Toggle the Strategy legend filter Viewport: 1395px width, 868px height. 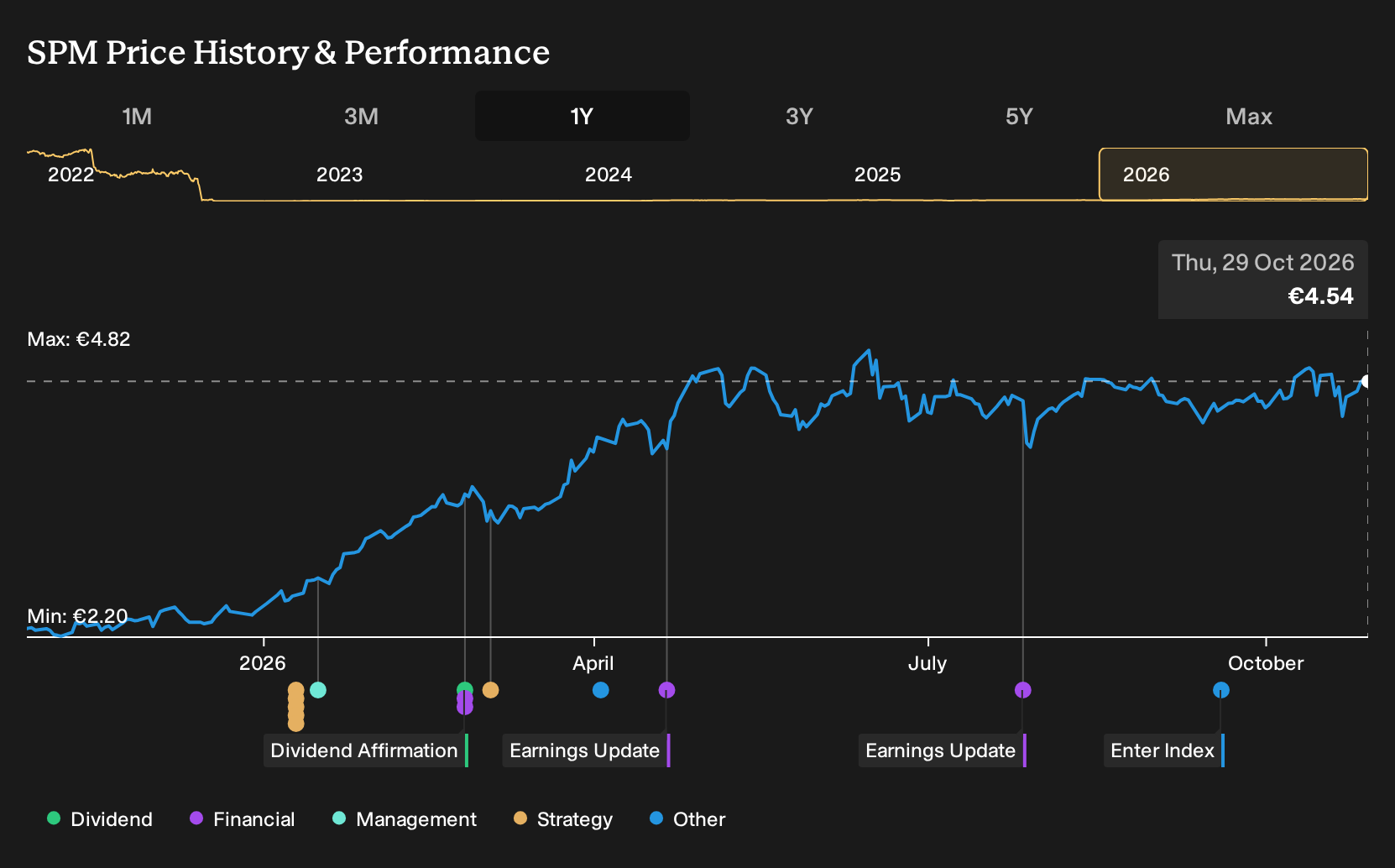coord(563,819)
